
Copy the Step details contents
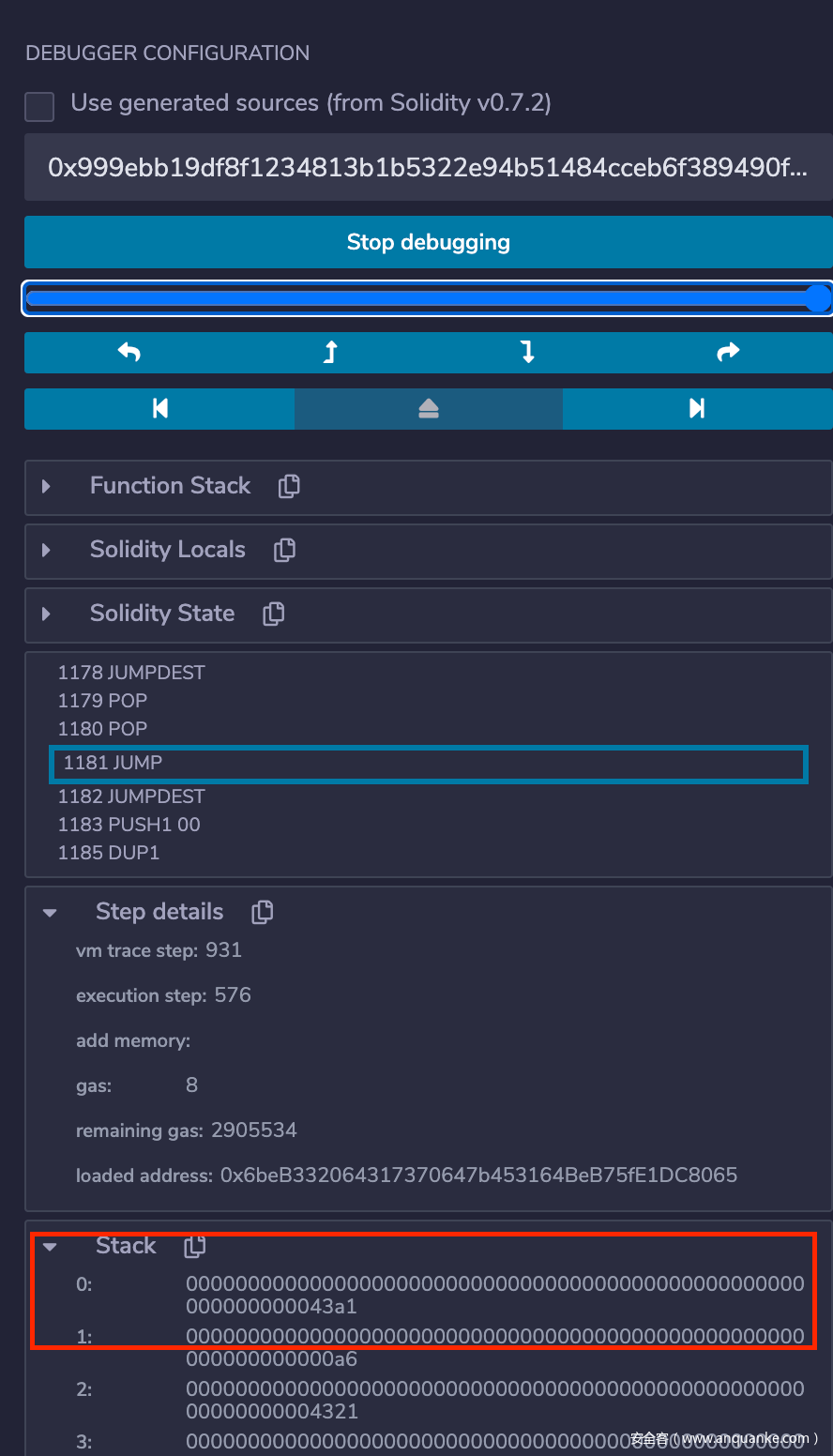(x=263, y=912)
